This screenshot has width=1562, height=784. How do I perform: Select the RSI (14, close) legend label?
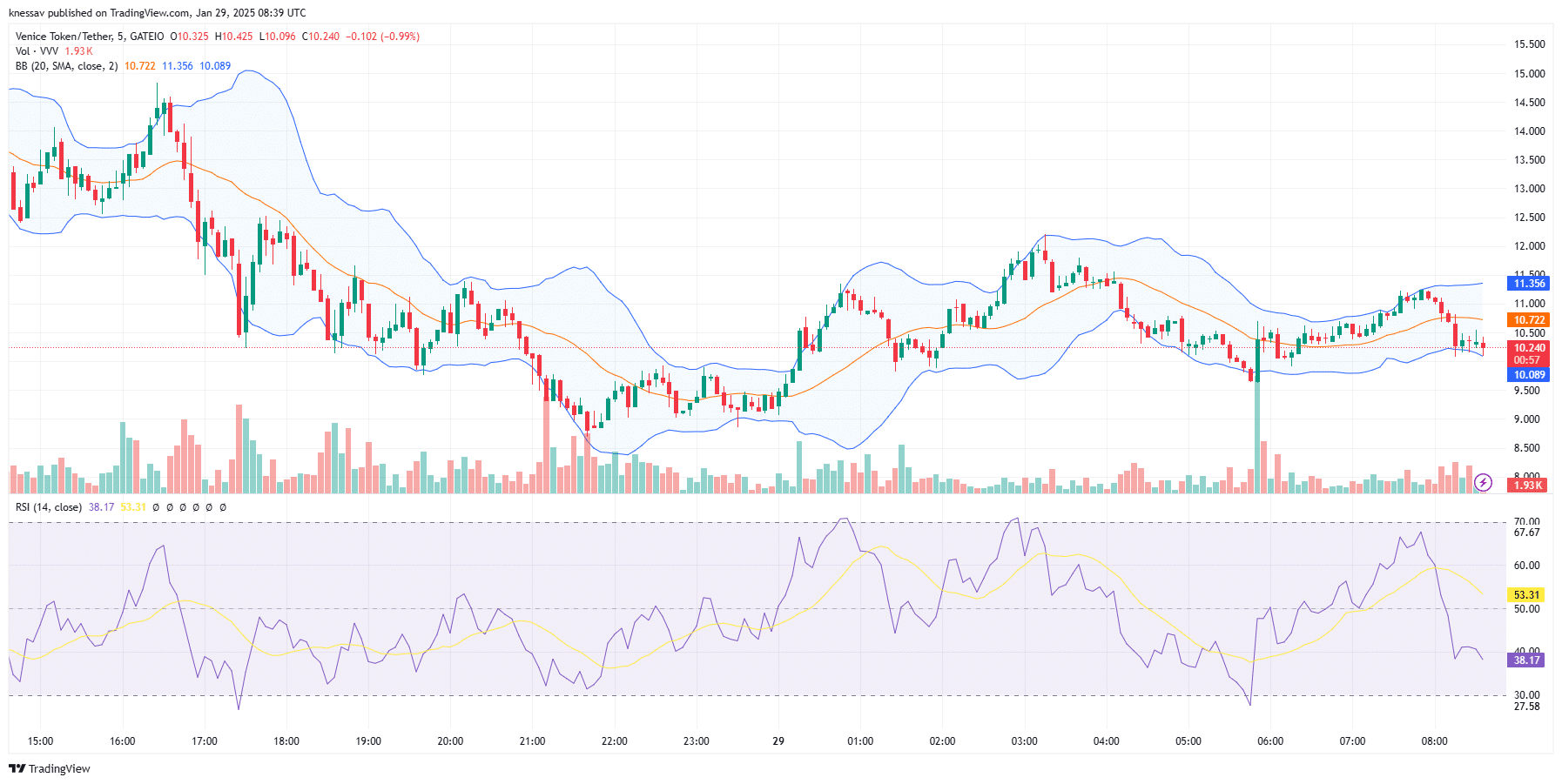49,507
